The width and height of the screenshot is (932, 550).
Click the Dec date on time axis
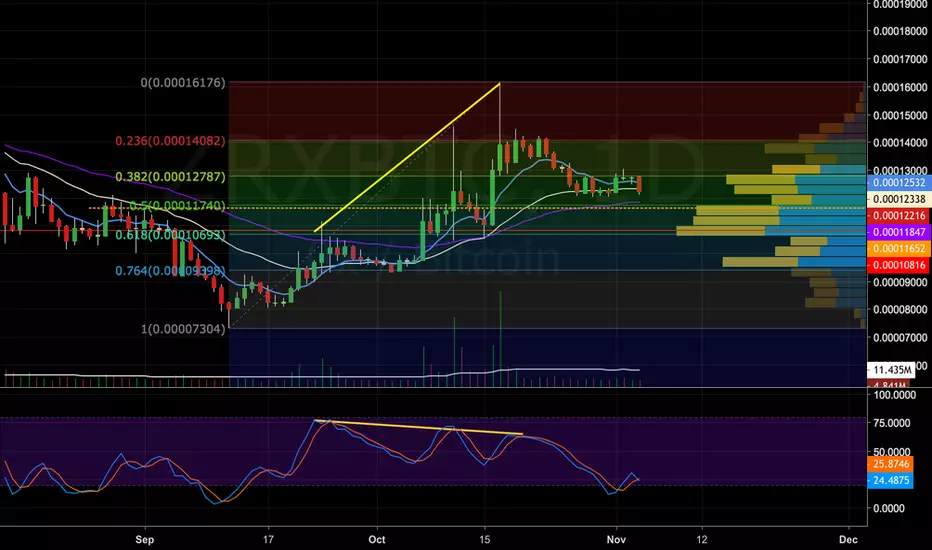848,539
